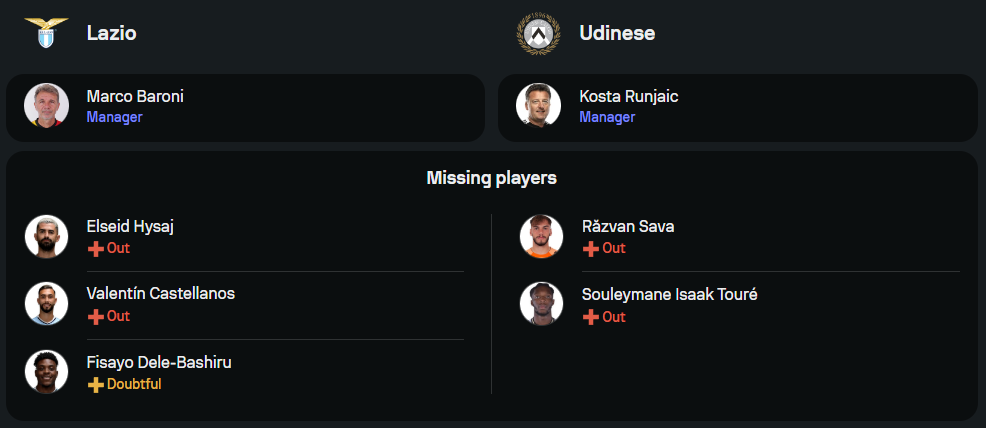Click the red injury icon under Răzvan Sava
The image size is (986, 428).
point(591,249)
